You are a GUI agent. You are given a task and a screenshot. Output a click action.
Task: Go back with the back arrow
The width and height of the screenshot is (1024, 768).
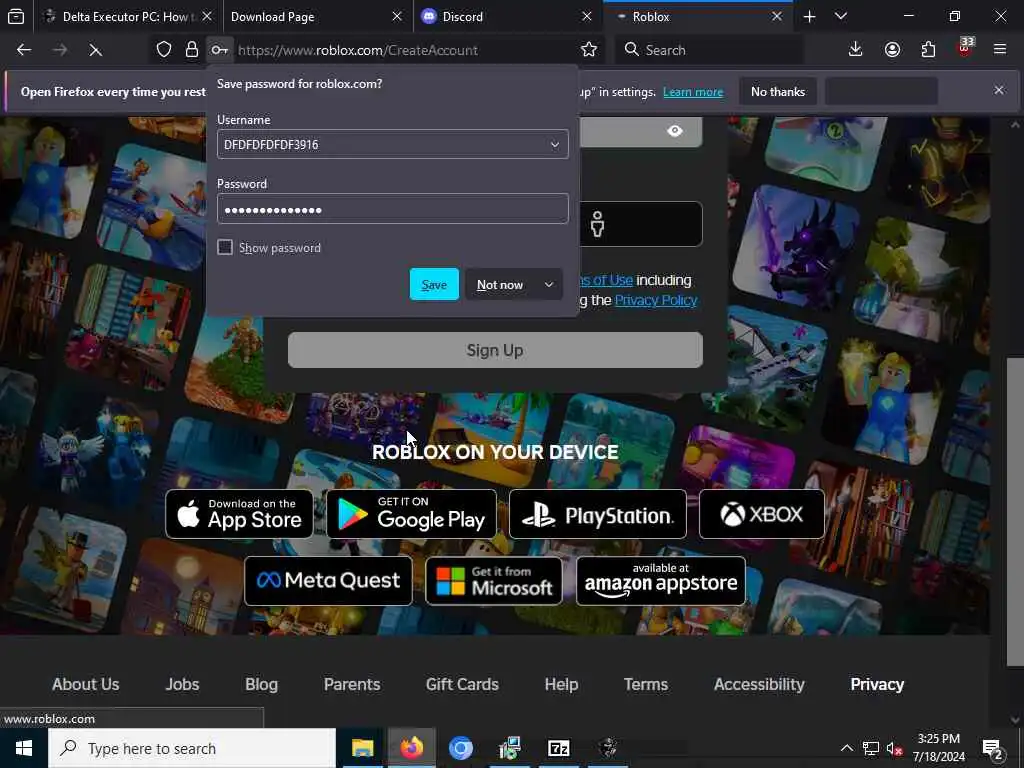click(24, 50)
